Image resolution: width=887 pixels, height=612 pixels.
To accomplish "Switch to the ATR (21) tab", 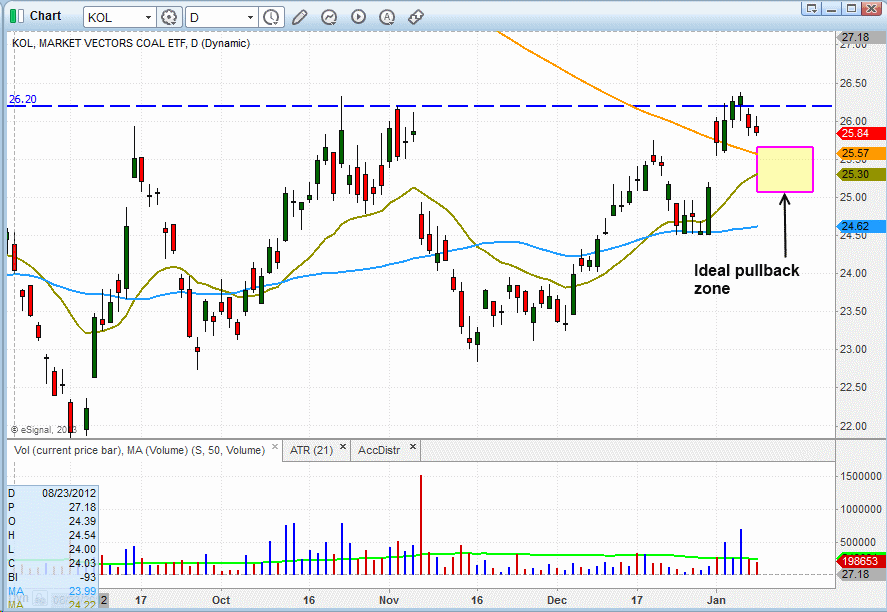I will 309,450.
